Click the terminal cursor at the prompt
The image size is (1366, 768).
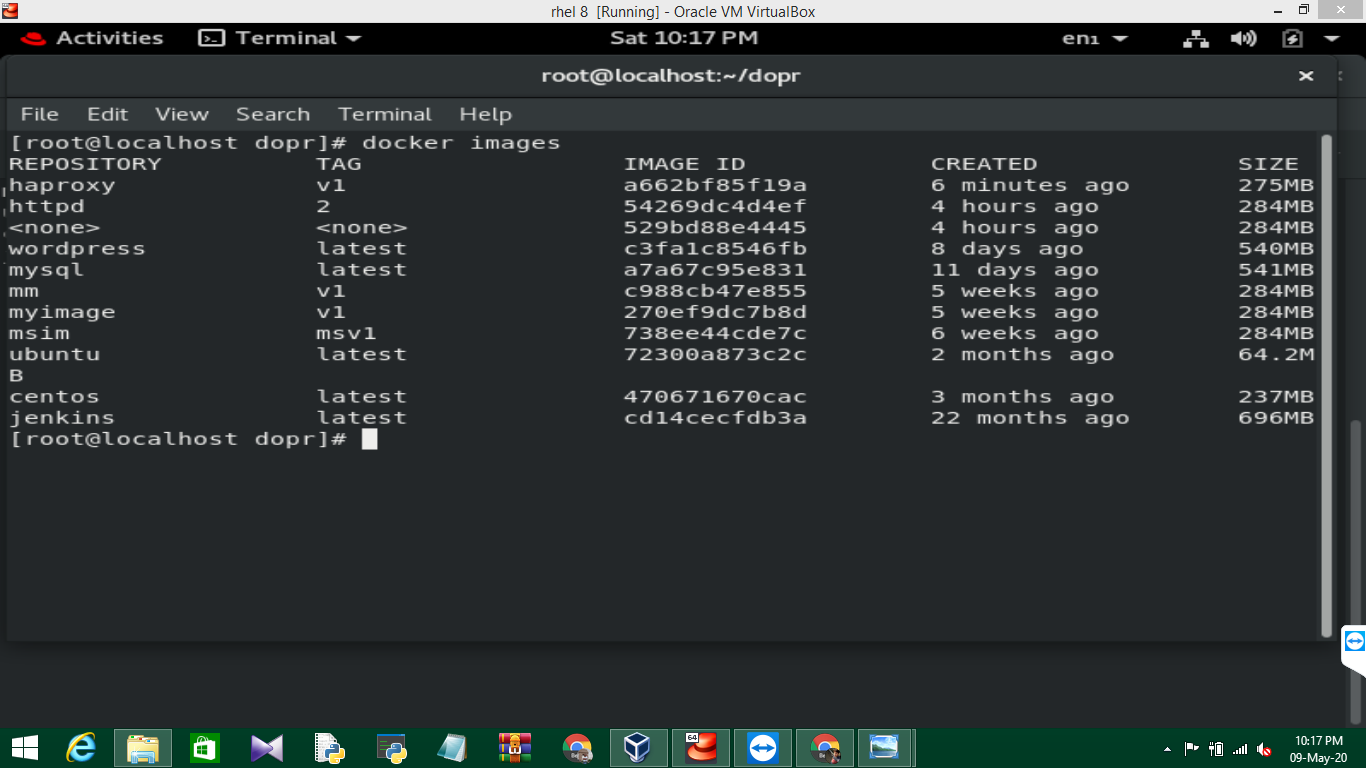coord(370,438)
